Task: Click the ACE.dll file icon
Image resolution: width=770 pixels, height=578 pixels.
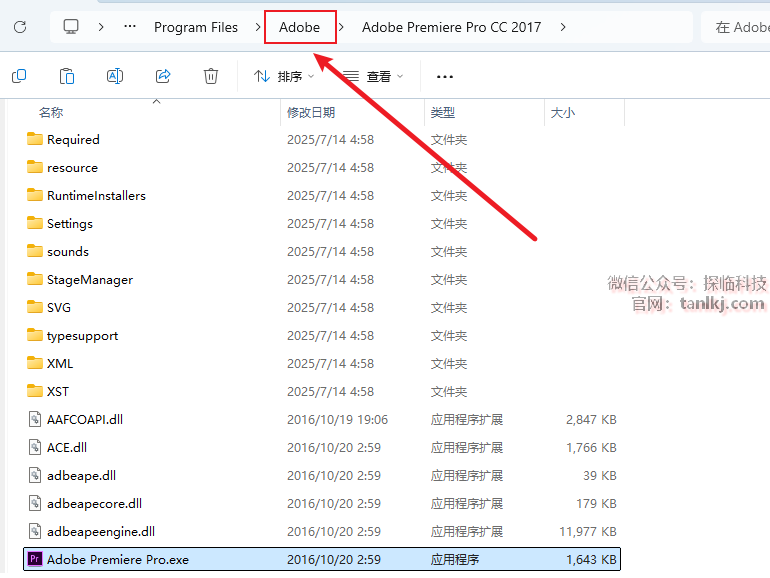Action: tap(35, 447)
